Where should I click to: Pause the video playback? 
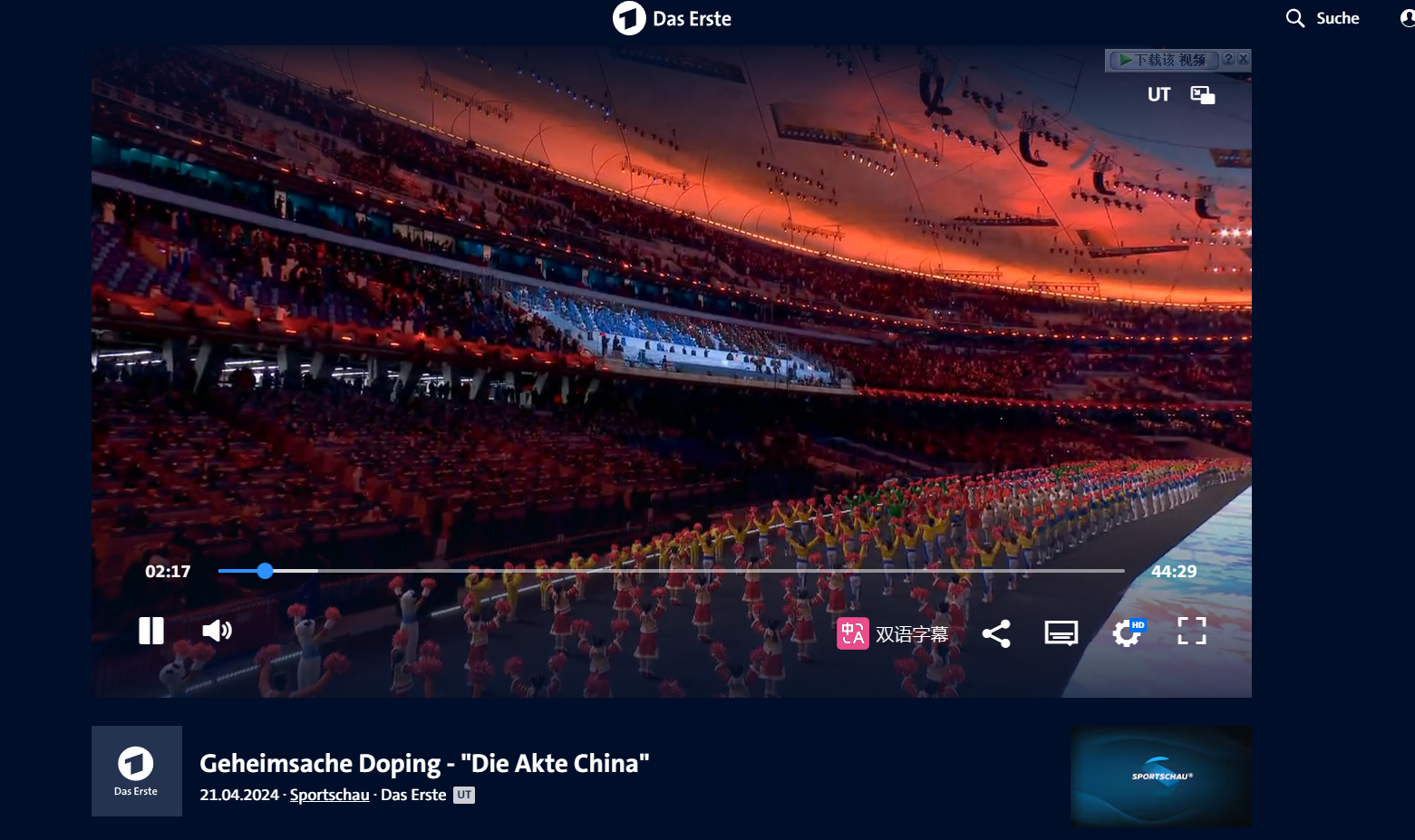(151, 631)
